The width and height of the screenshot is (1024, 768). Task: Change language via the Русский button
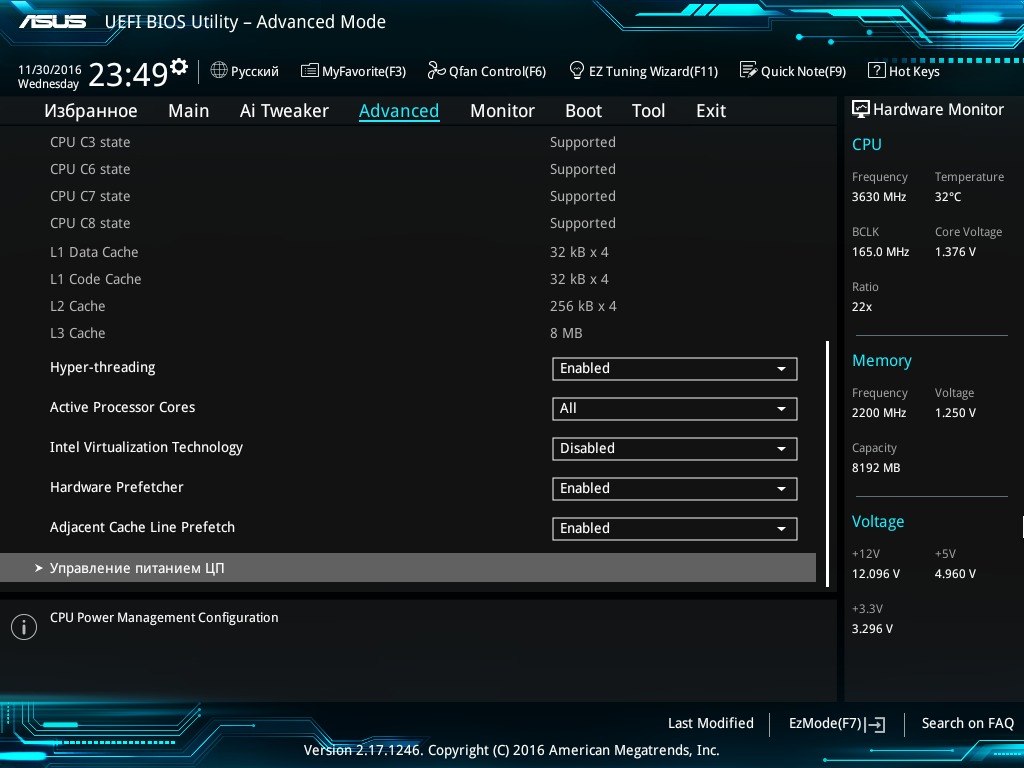tap(245, 71)
